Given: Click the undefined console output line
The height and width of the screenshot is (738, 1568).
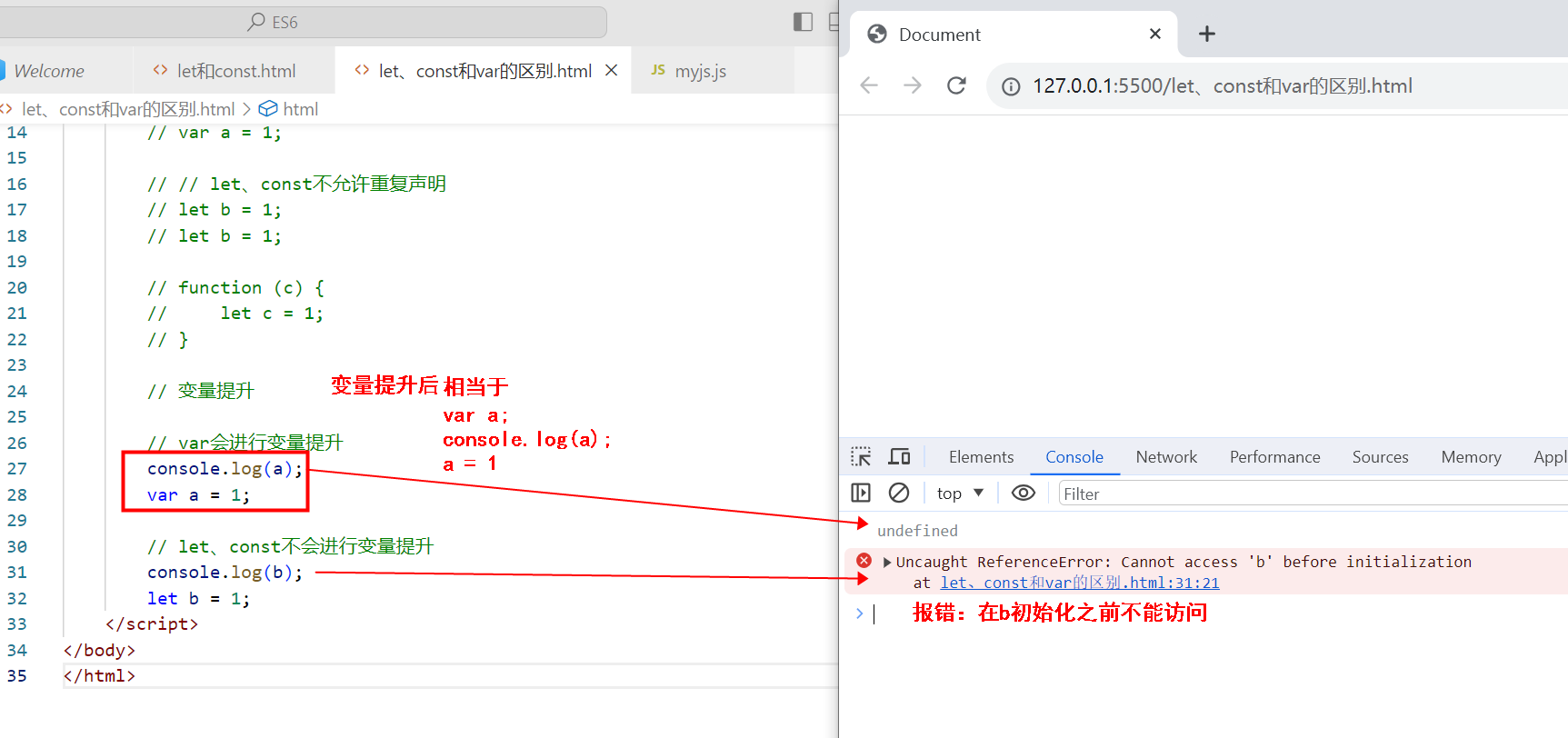Looking at the screenshot, I should pos(917,531).
